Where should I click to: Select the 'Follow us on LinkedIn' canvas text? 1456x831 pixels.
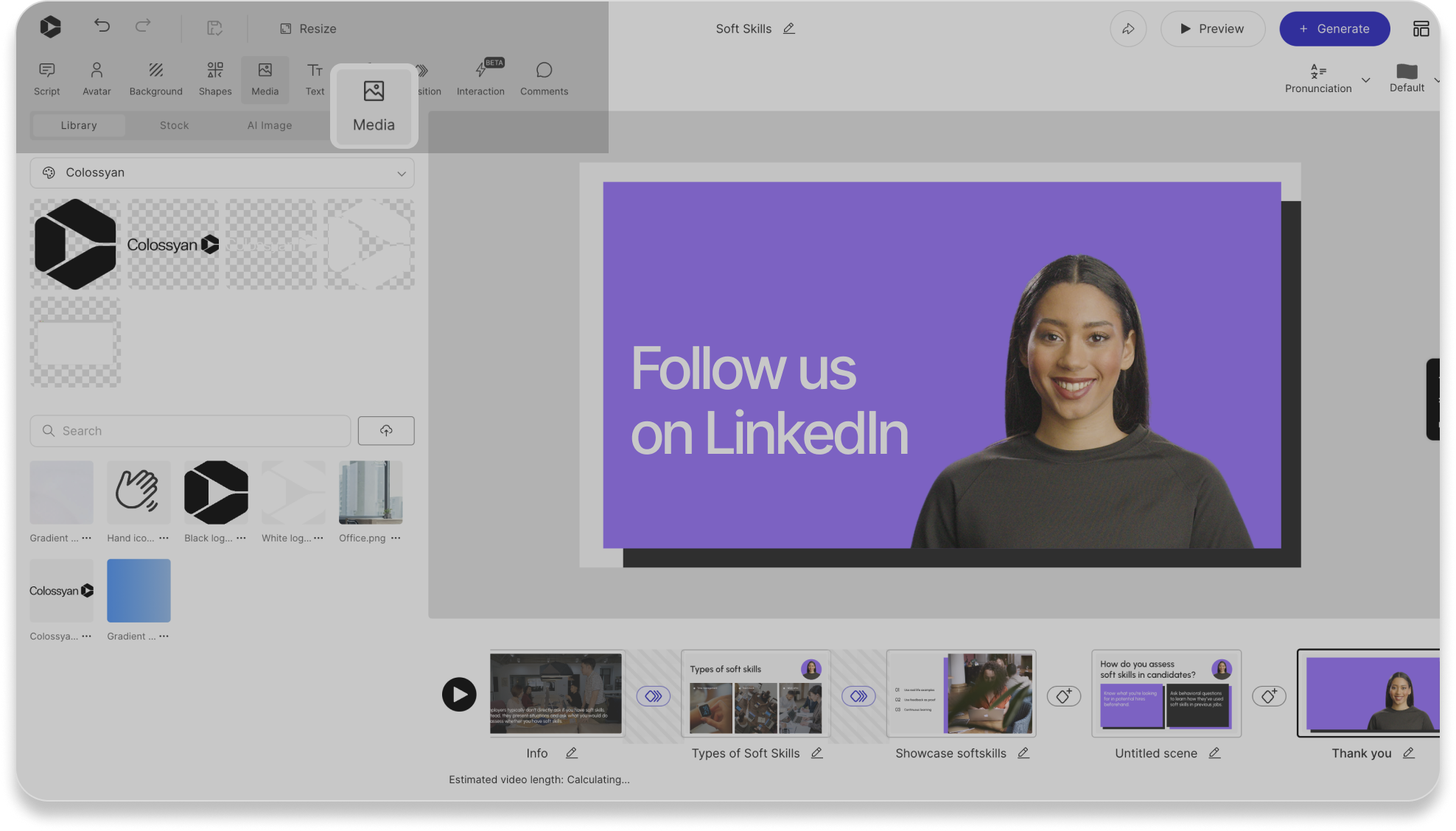click(x=769, y=401)
